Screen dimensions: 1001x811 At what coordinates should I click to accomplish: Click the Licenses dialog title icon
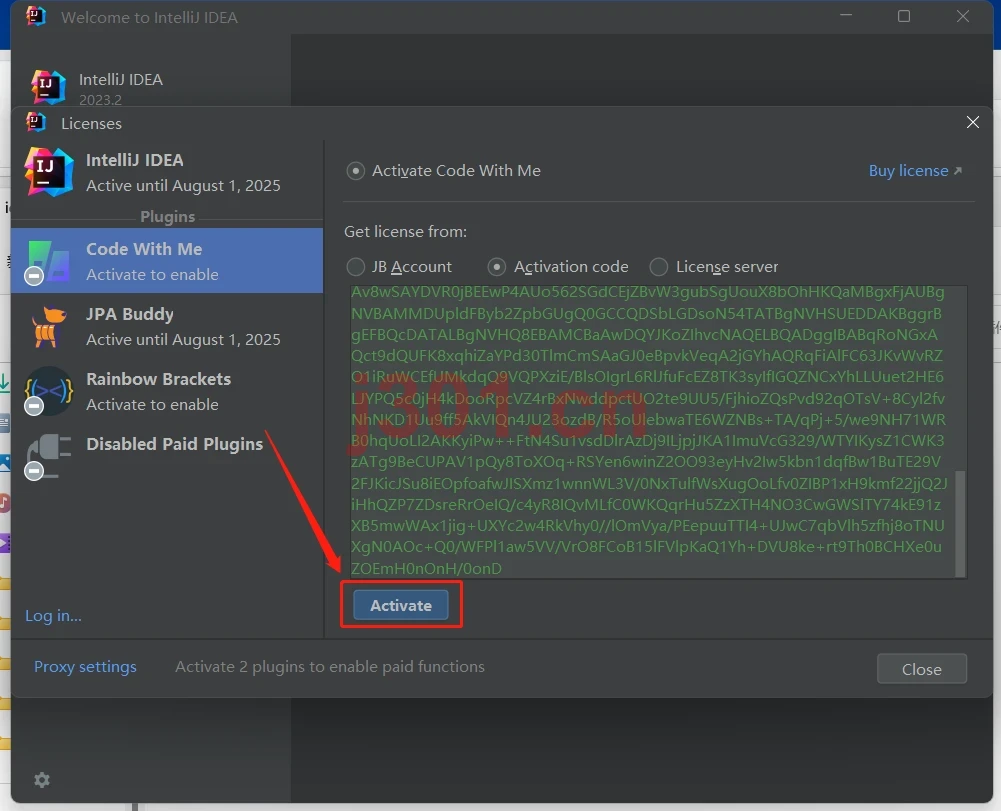36,122
